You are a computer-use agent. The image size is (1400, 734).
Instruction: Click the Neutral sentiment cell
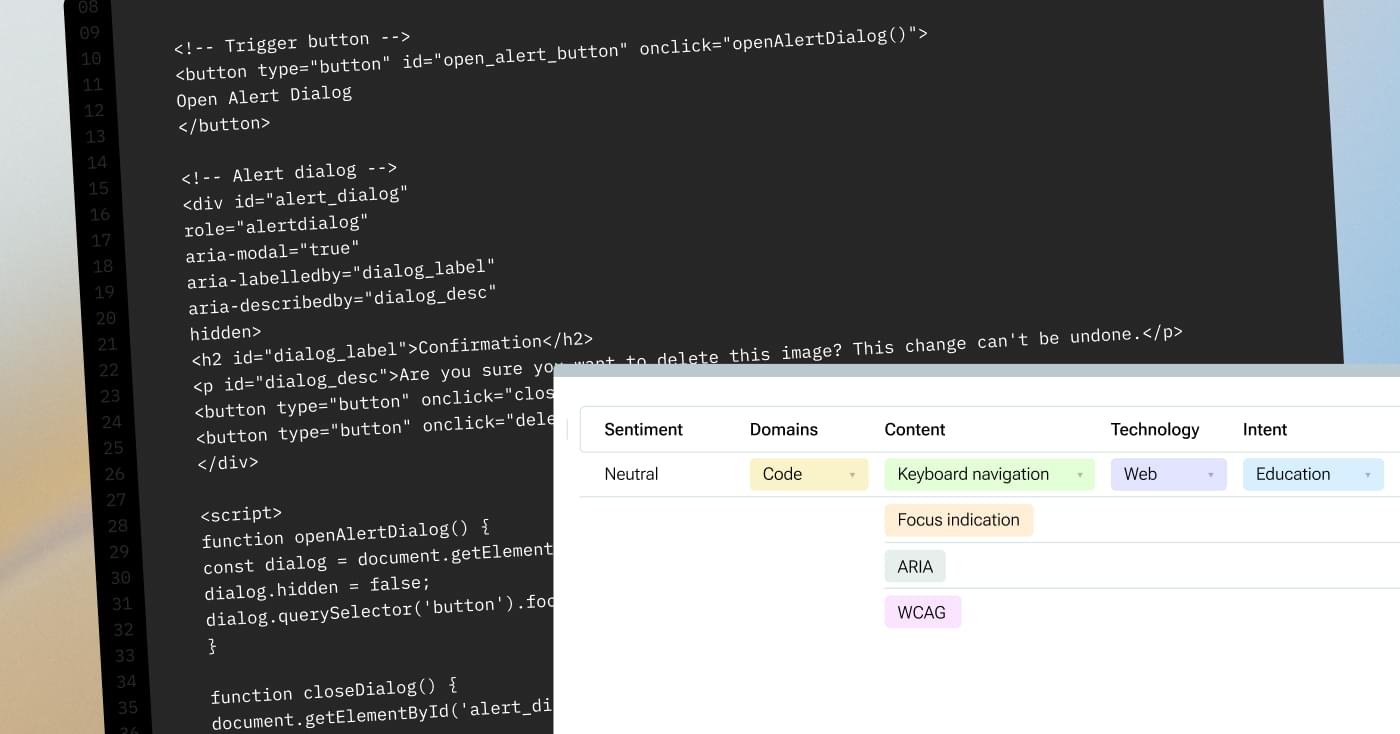[631, 474]
